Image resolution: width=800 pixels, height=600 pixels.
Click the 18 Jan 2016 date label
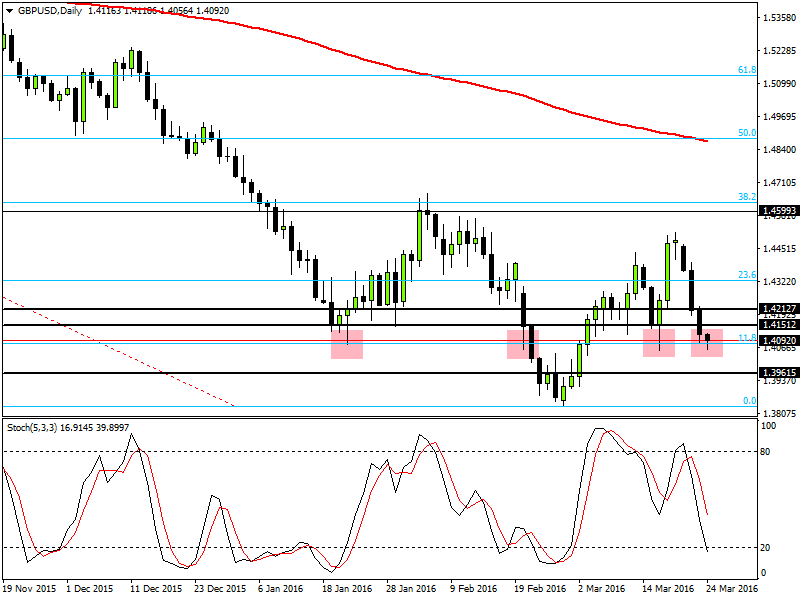point(347,589)
